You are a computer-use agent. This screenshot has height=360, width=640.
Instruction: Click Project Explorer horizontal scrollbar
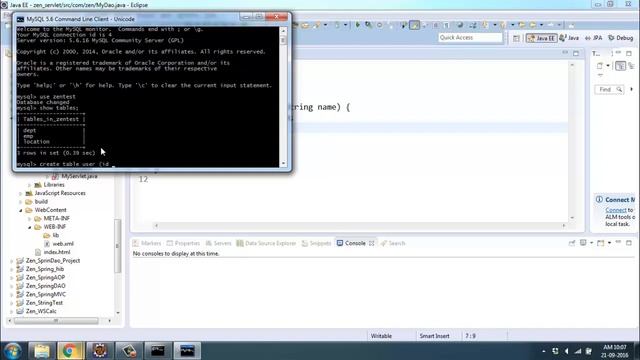coord(56,321)
